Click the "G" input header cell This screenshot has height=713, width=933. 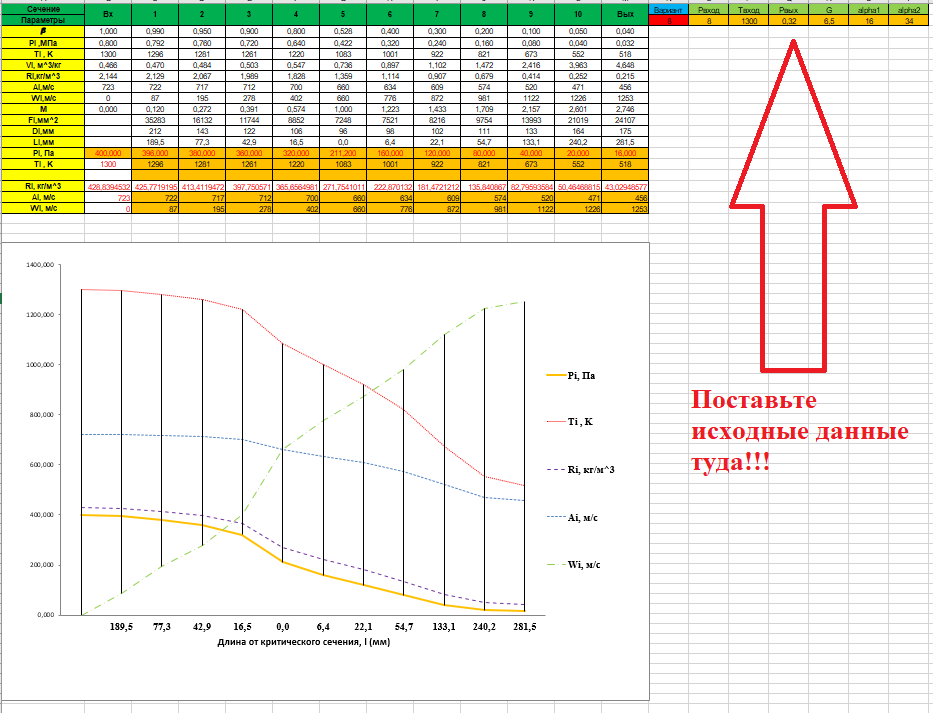tap(829, 10)
